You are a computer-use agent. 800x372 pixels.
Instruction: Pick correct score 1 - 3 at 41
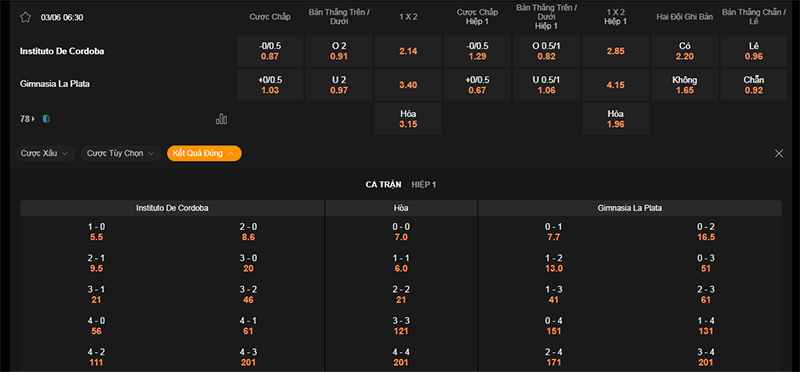[554, 294]
